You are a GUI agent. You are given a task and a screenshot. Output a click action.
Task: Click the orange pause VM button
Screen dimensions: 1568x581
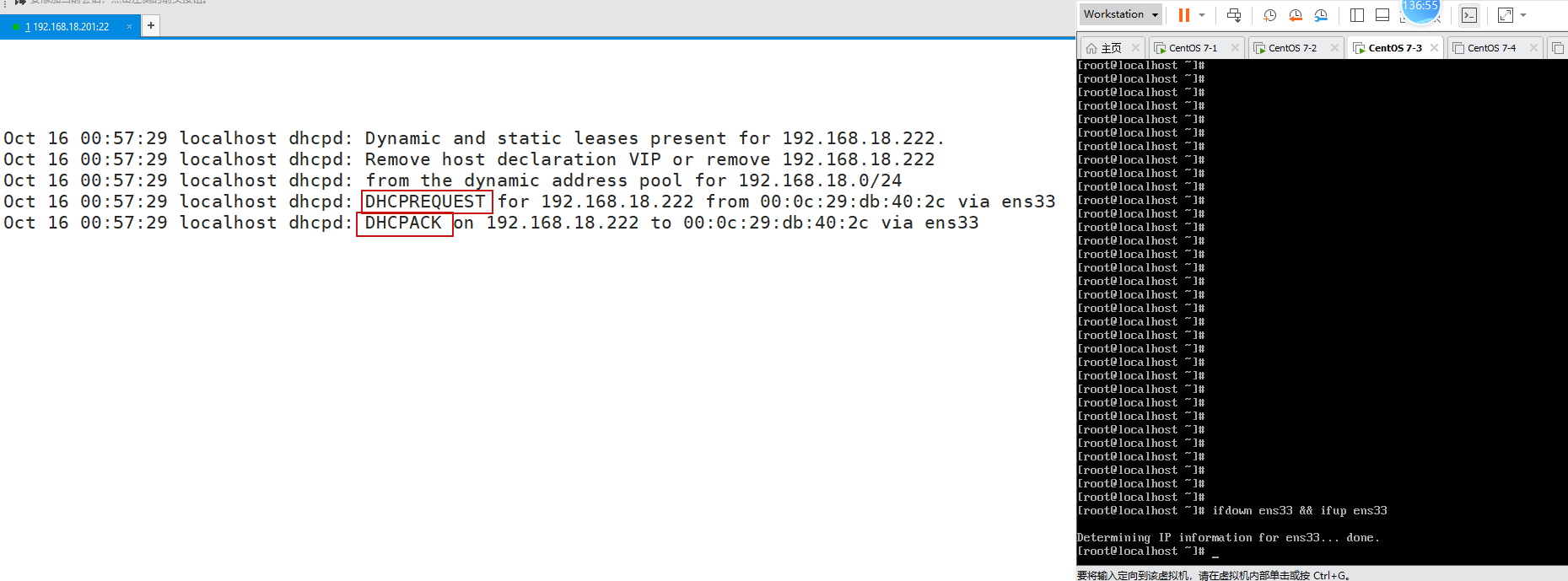point(1184,14)
